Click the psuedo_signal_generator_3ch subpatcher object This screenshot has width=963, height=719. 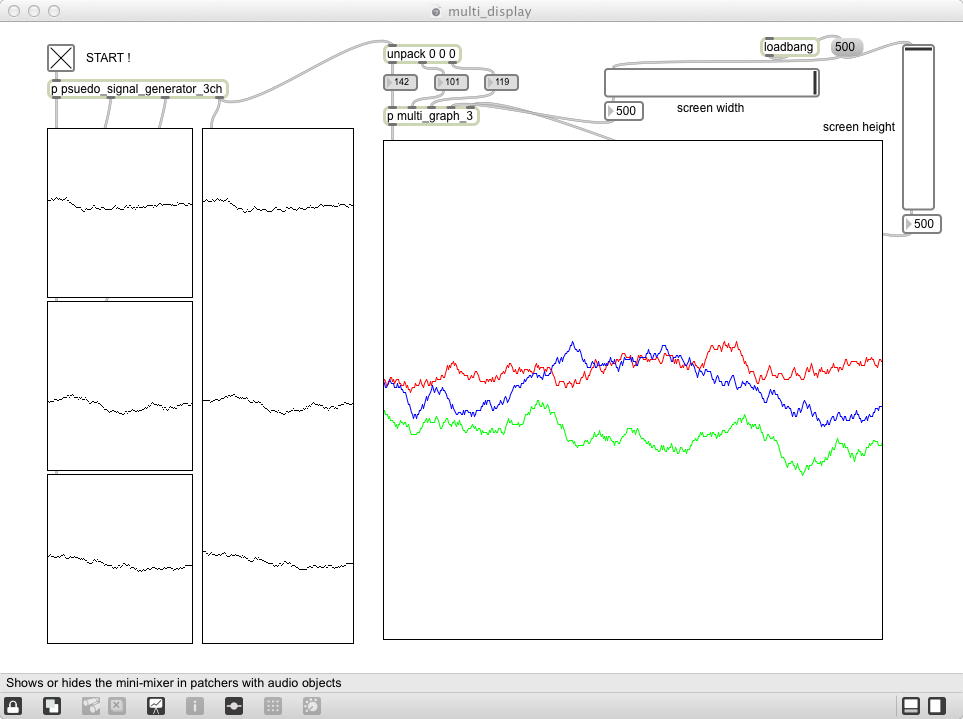coord(137,89)
